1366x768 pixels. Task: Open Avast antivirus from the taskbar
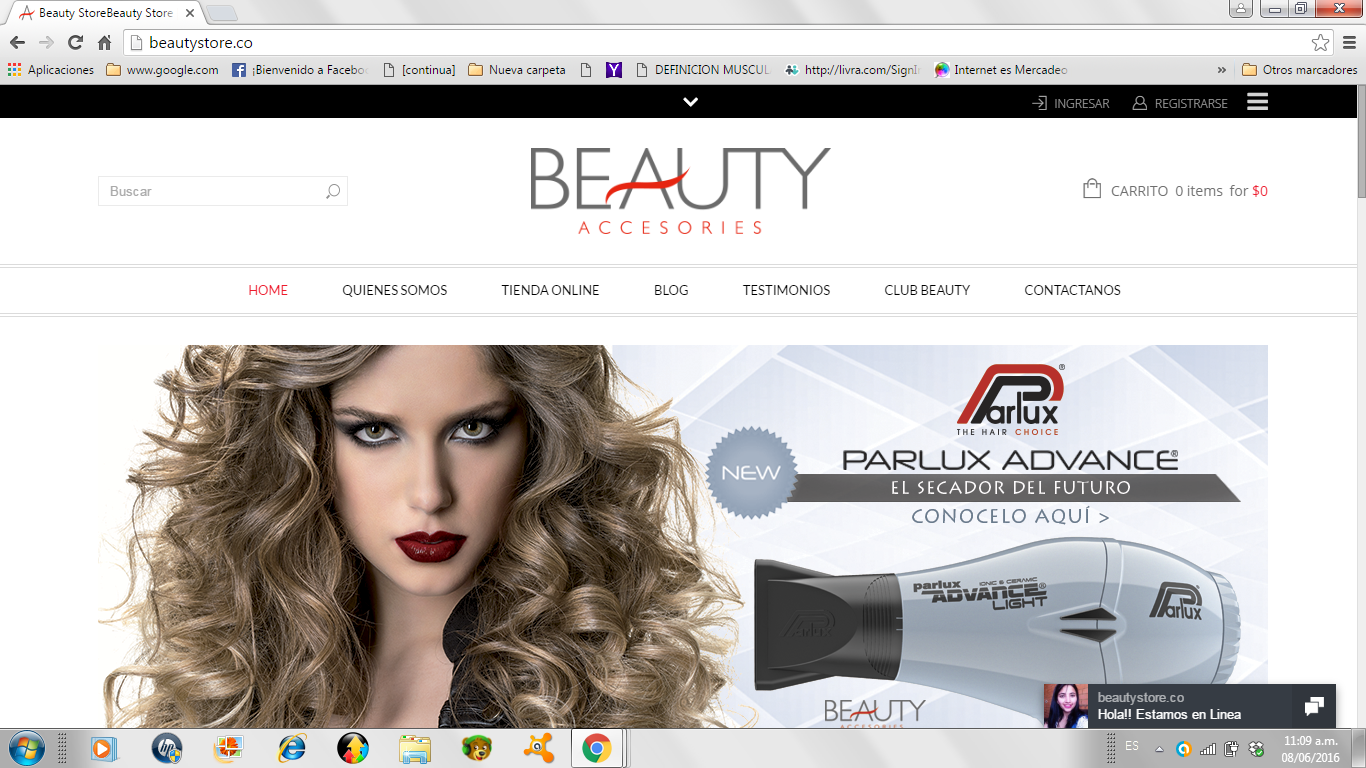coord(540,748)
